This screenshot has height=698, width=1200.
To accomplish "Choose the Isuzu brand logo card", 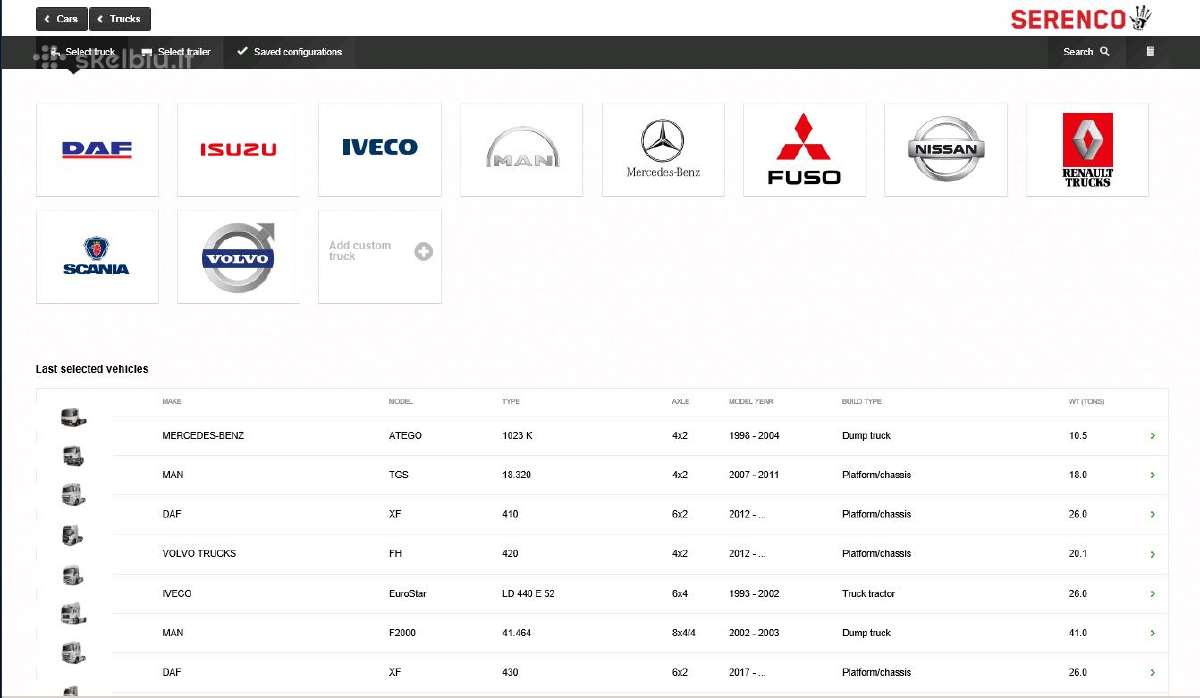I will point(238,150).
